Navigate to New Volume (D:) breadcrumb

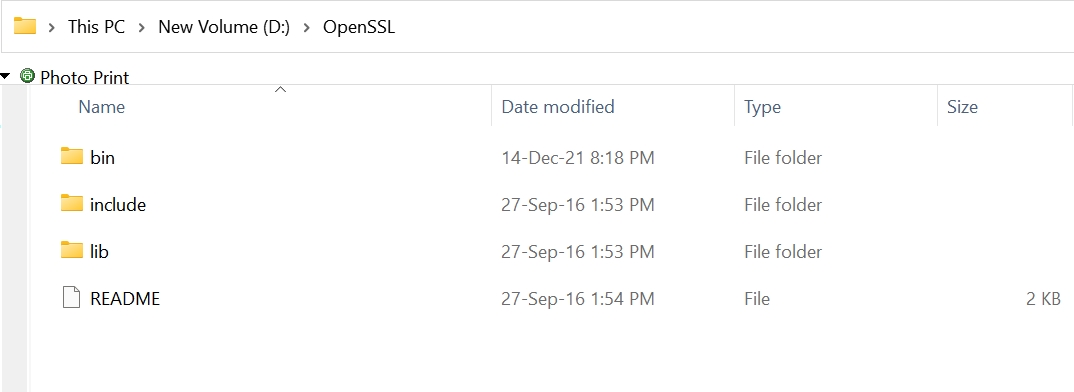pyautogui.click(x=224, y=27)
